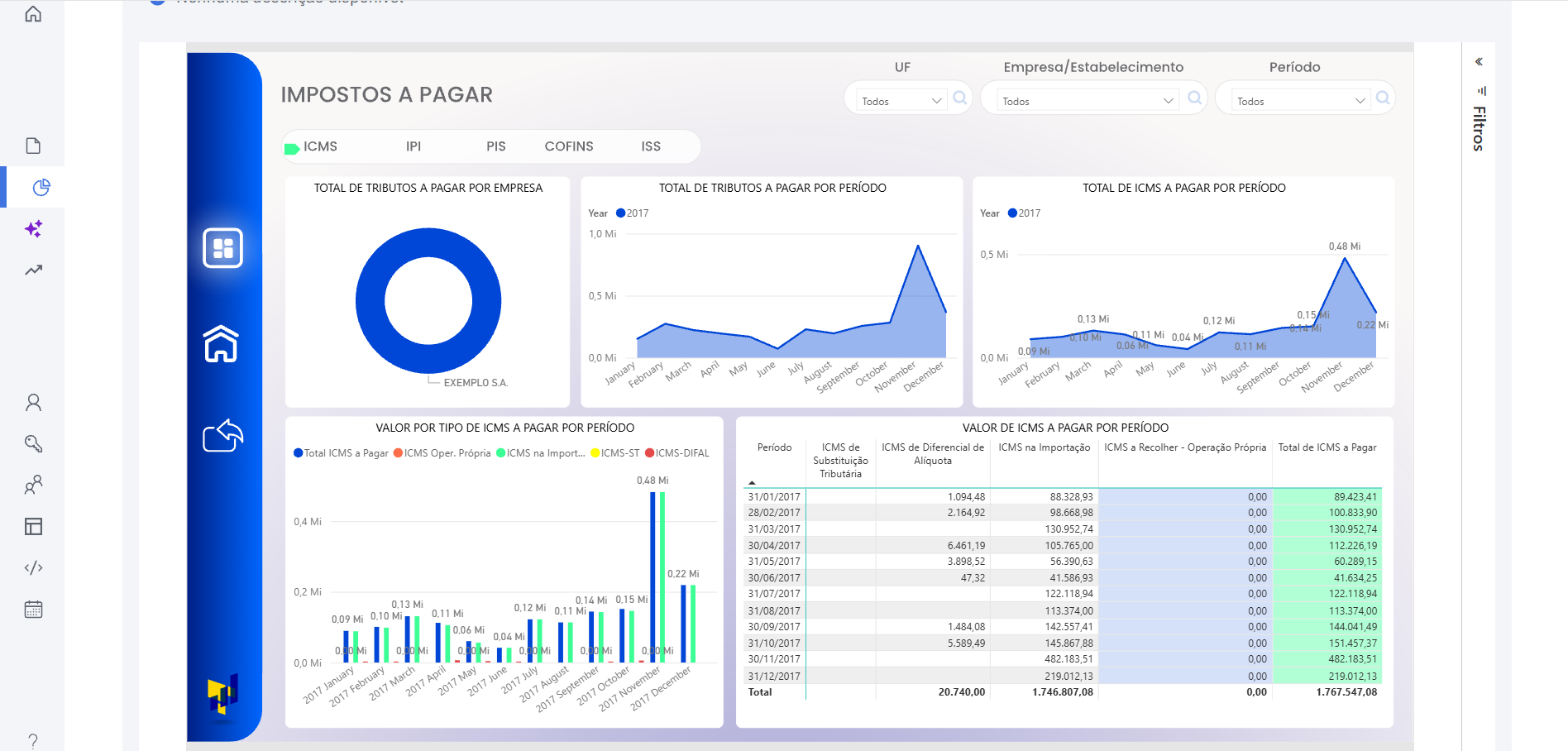Switch to the IPI tab
The width and height of the screenshot is (1568, 751).
click(414, 146)
